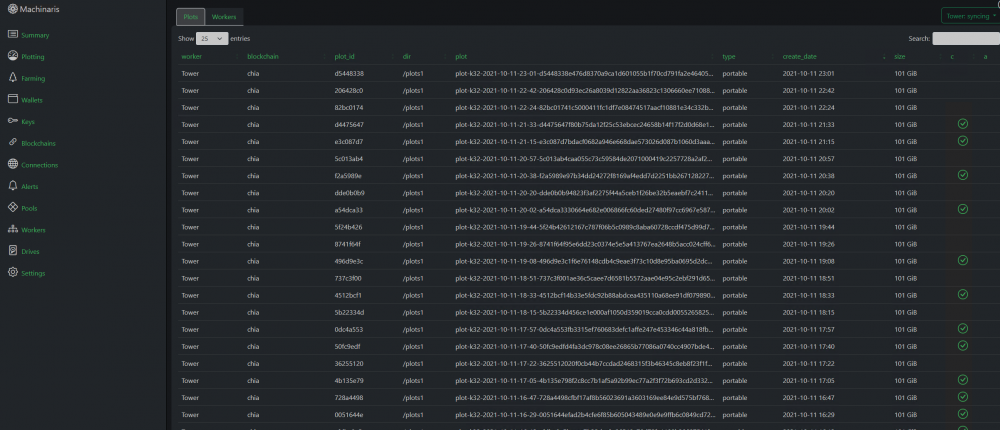Image resolution: width=1000 pixels, height=430 pixels.
Task: Select plot_id cell d5448338
Action: pos(349,73)
